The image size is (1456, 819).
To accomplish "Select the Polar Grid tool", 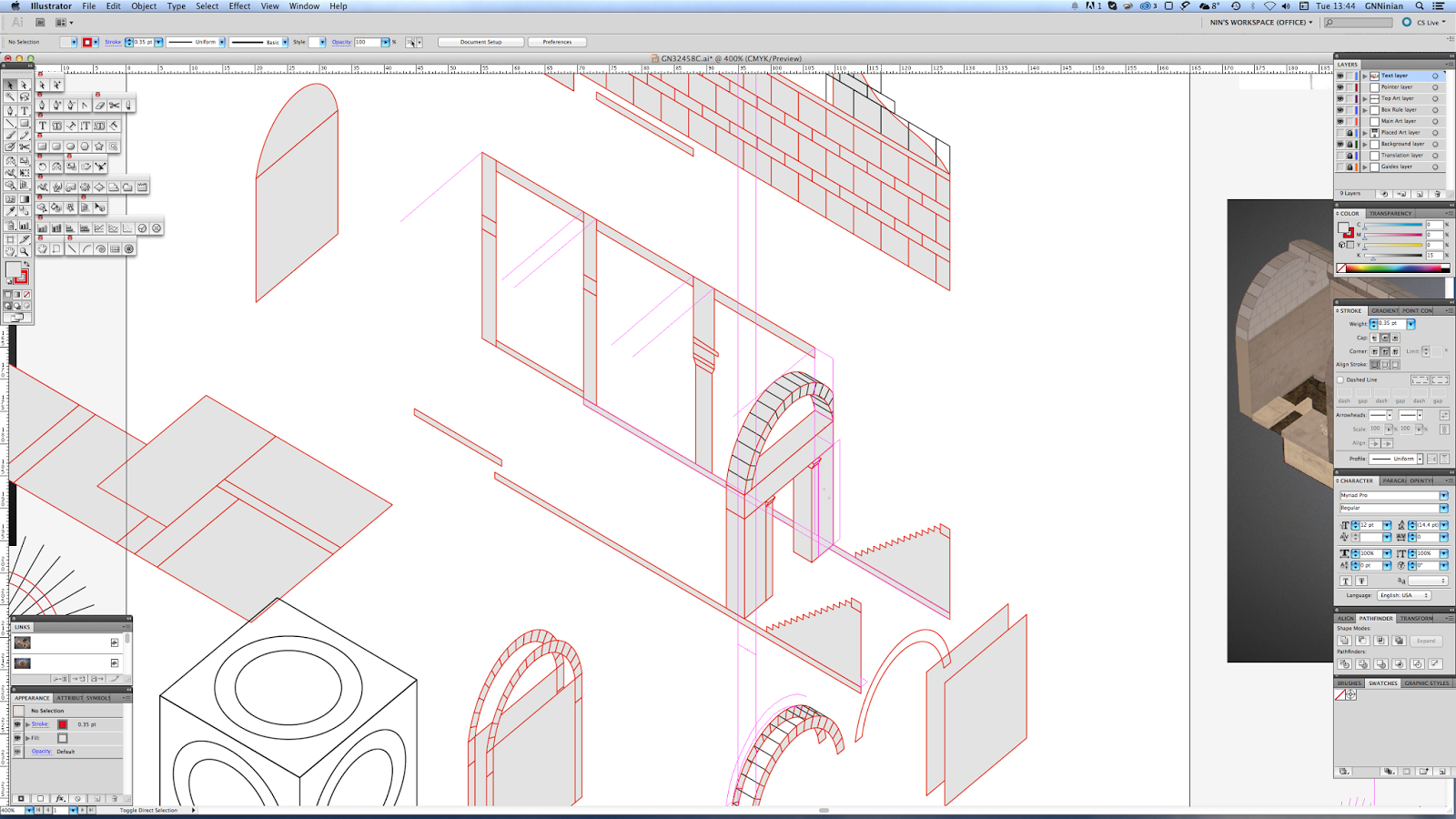I will pos(129,249).
